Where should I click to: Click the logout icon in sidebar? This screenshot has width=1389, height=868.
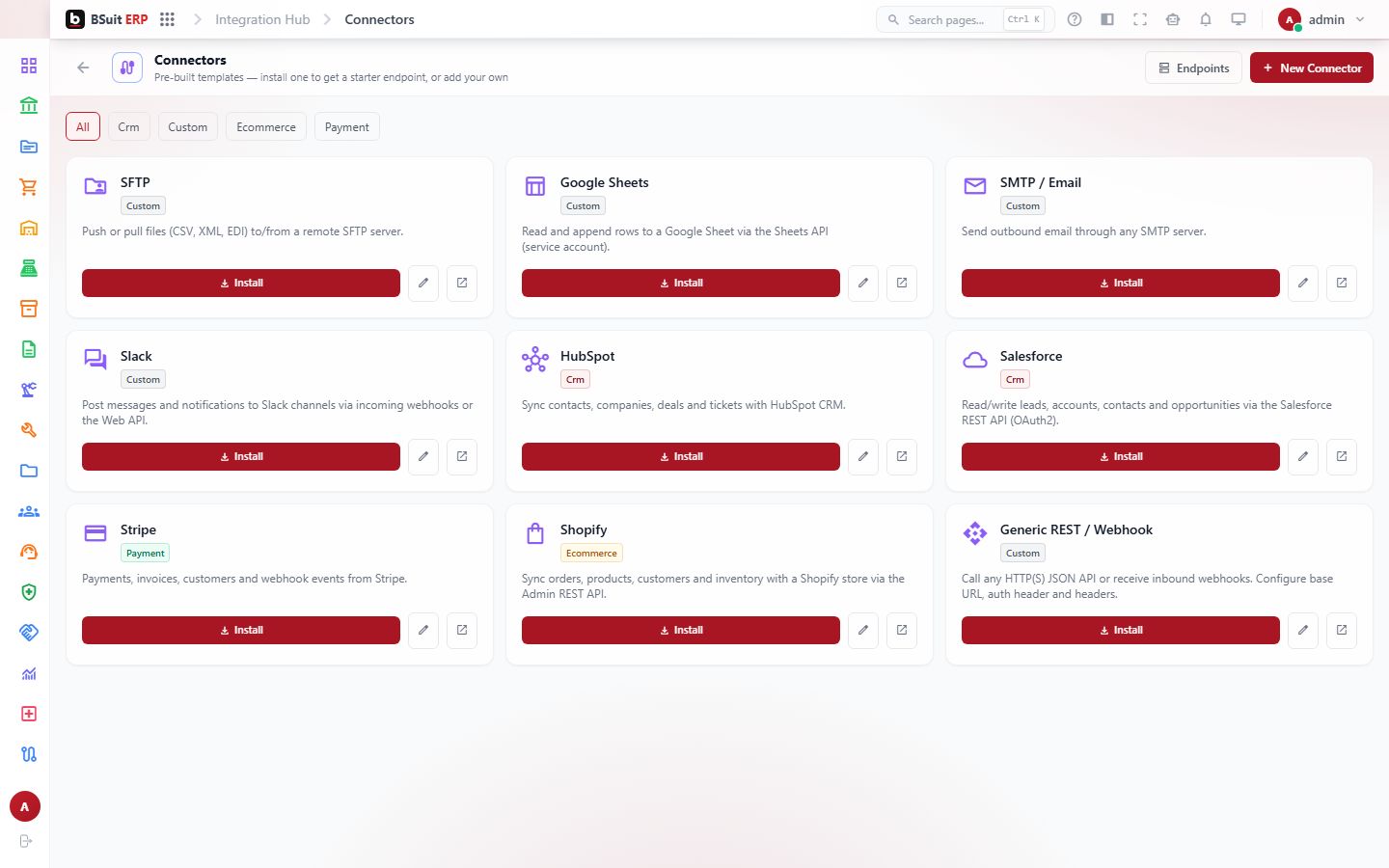click(x=26, y=841)
